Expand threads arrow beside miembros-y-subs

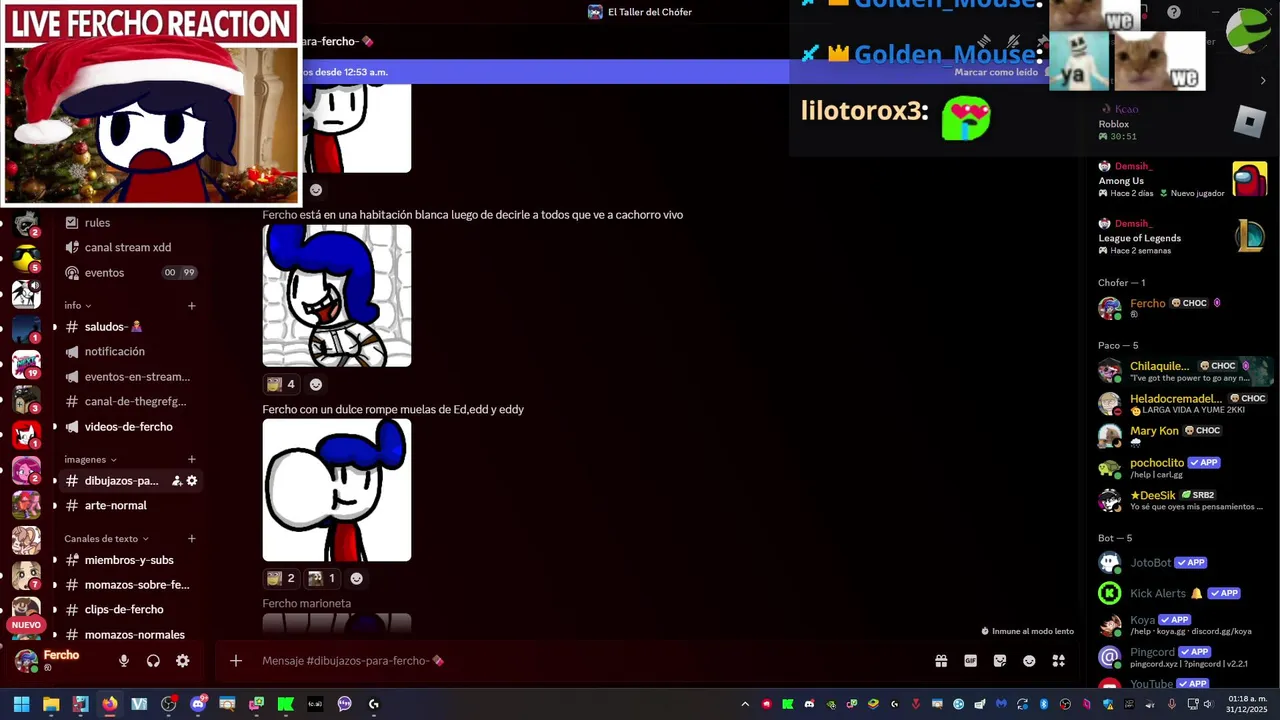[55, 561]
